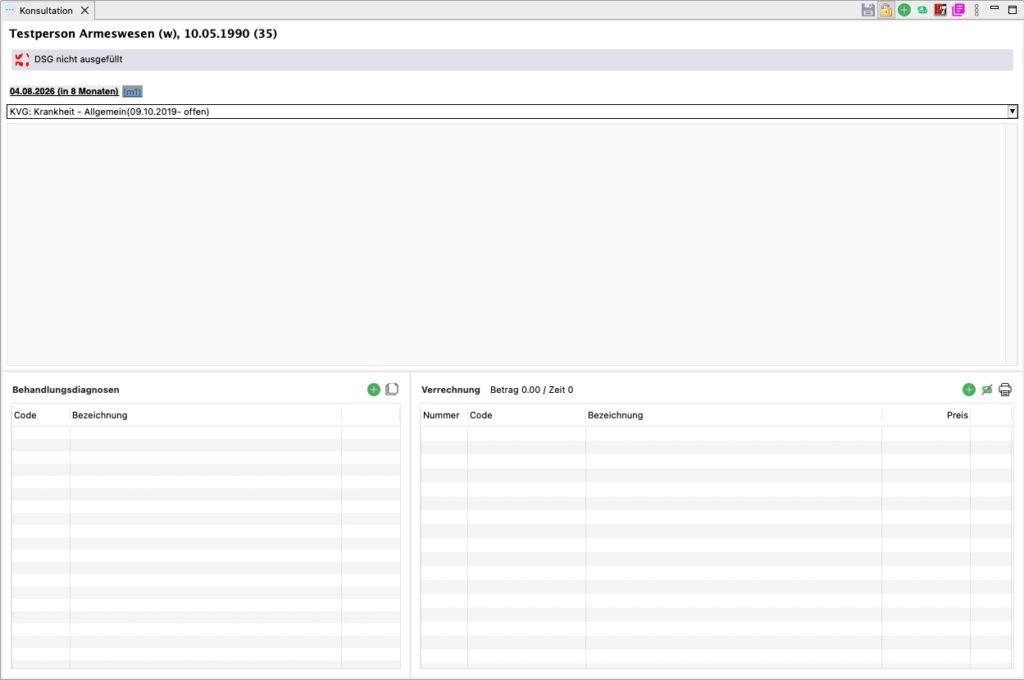Click the red DSG nicht ausgefüllt icon
This screenshot has width=1024, height=680.
point(21,60)
